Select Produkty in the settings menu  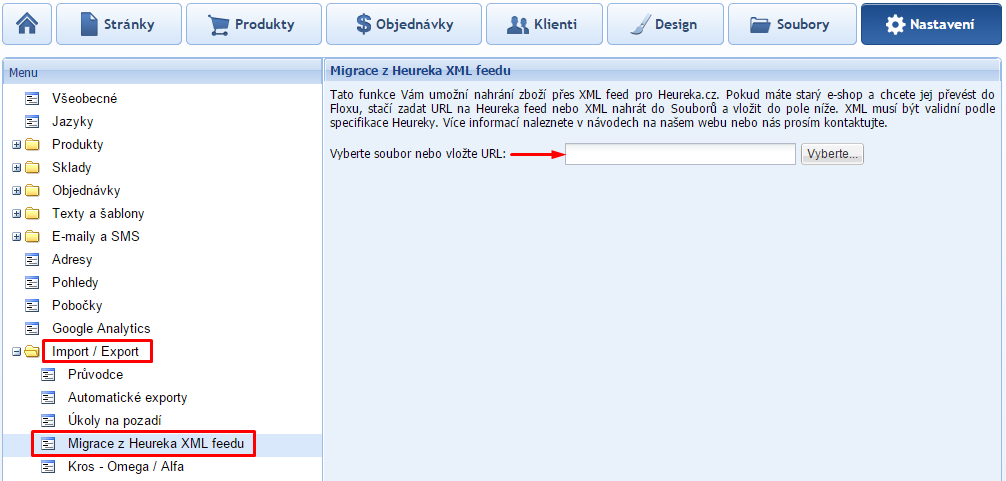pos(78,145)
